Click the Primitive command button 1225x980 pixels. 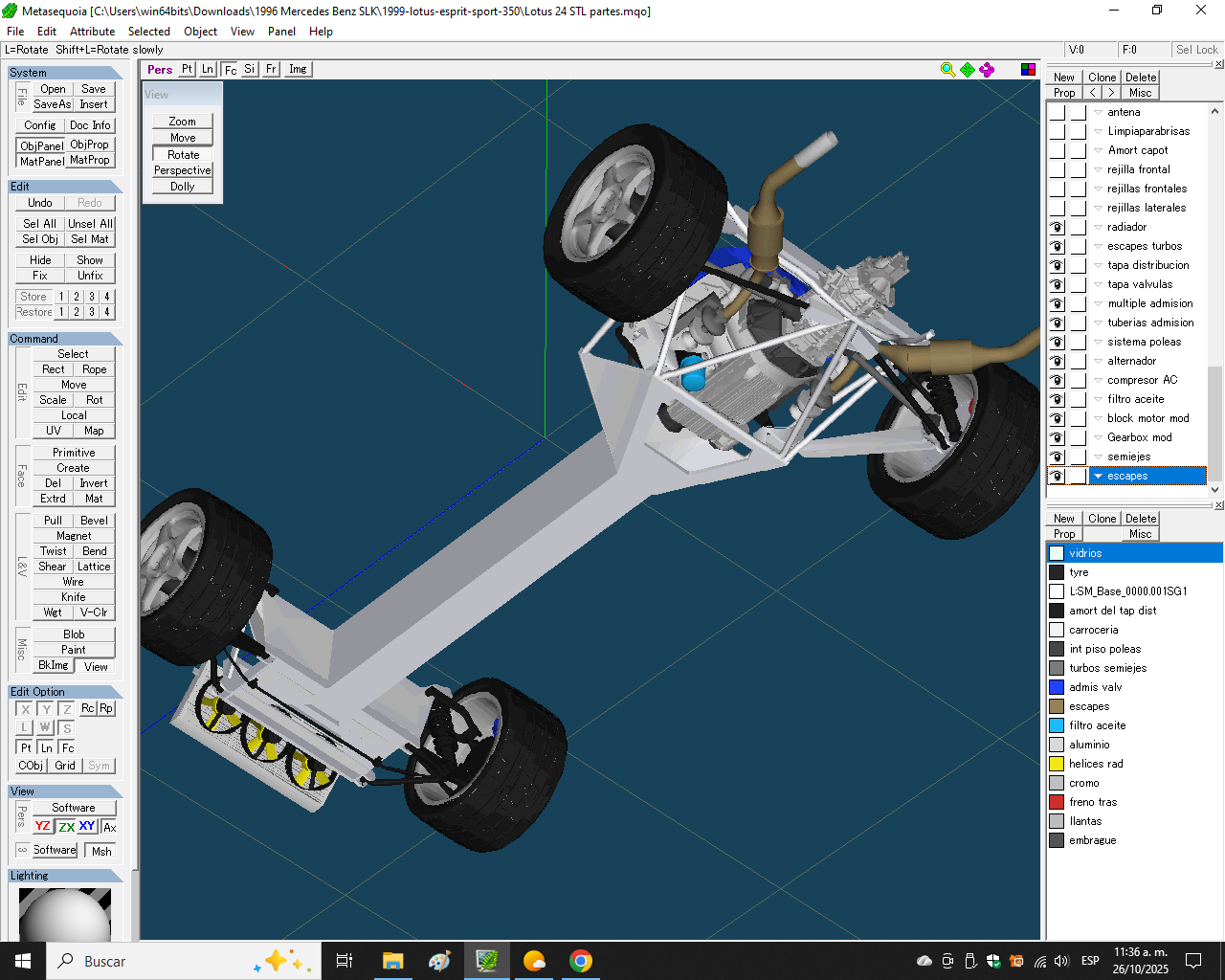[74, 453]
